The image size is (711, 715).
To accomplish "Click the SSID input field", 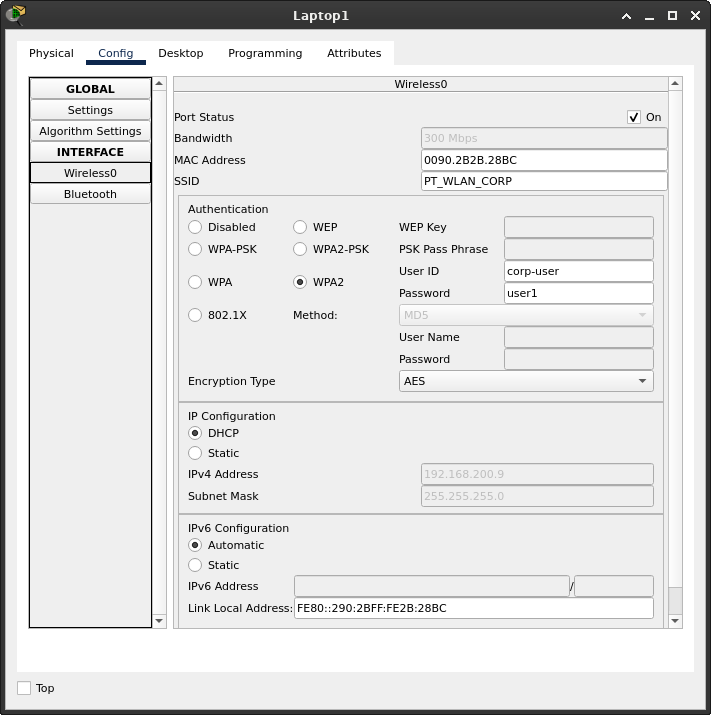I will tap(544, 181).
